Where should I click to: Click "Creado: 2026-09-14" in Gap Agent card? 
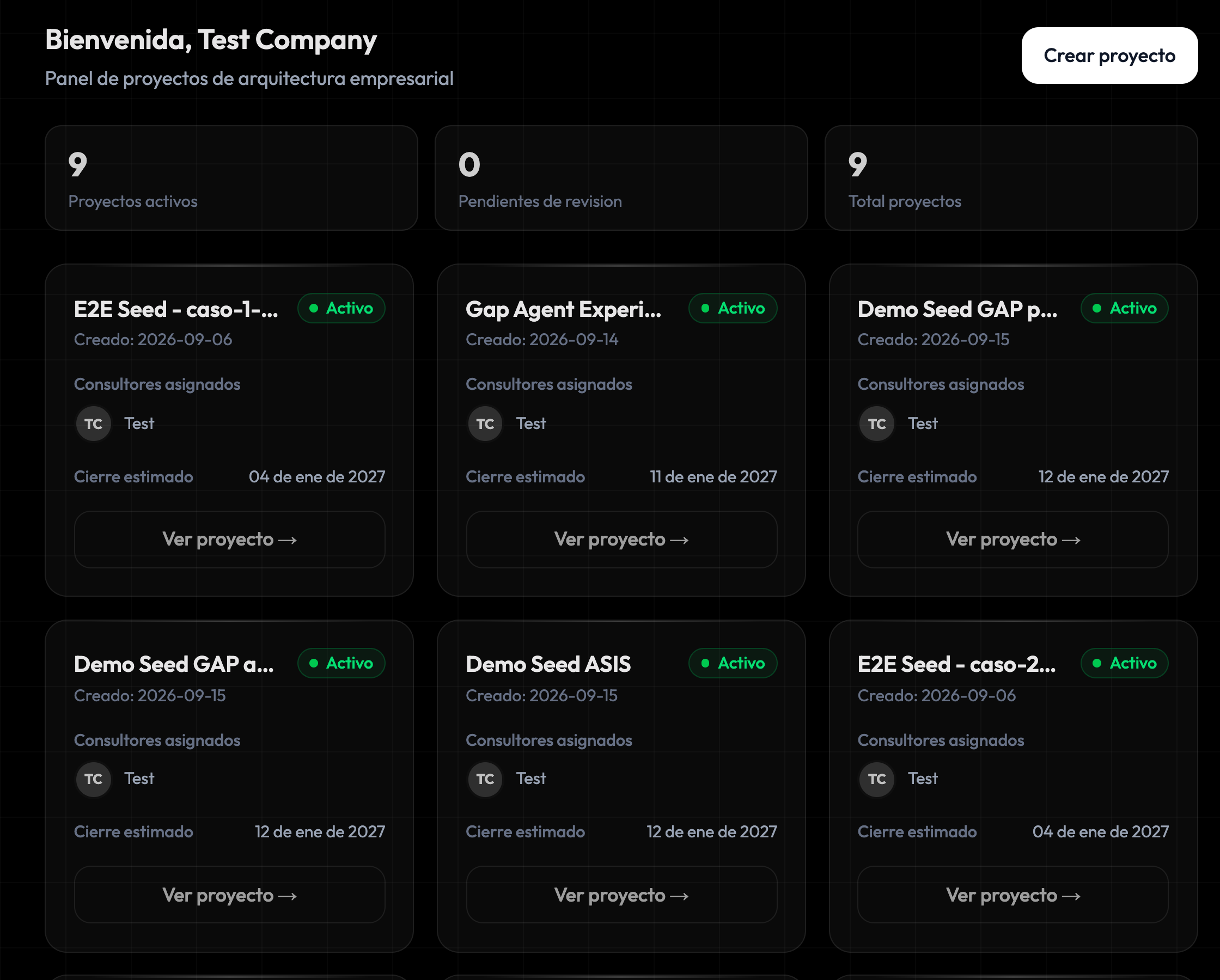[x=542, y=340]
